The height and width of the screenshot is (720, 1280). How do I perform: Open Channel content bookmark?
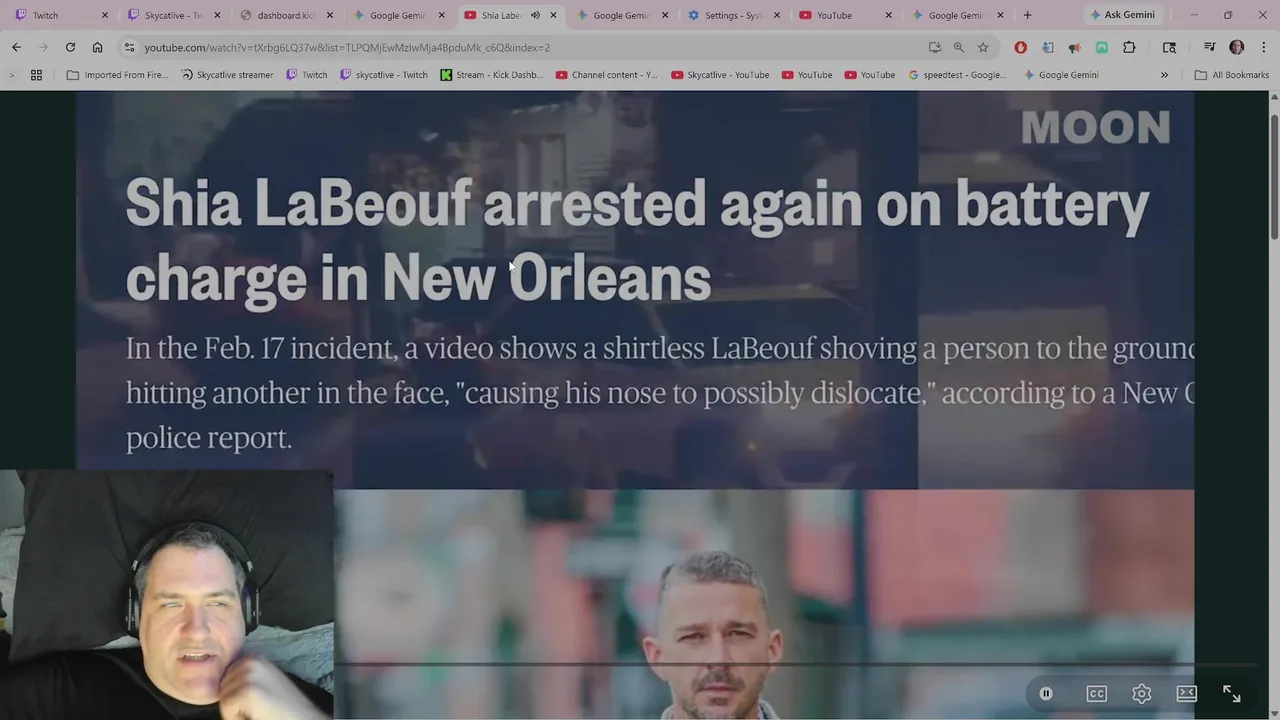pos(606,75)
